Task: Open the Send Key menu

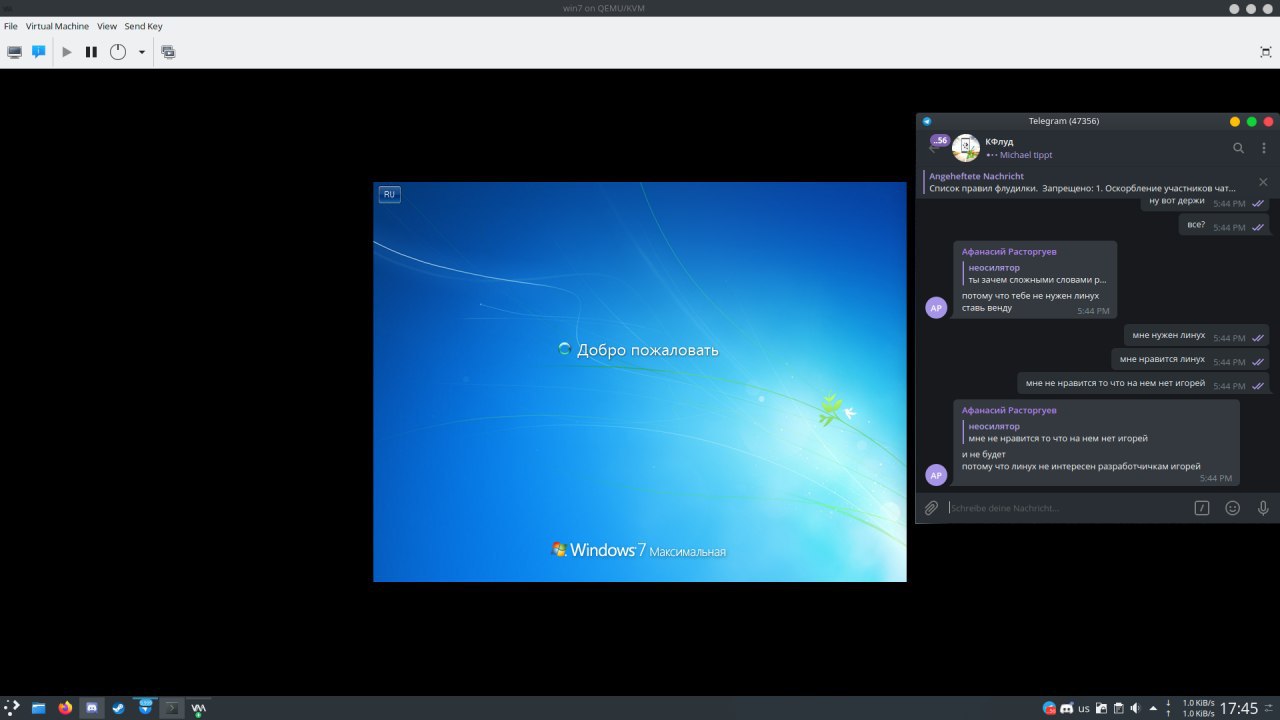Action: pos(143,26)
